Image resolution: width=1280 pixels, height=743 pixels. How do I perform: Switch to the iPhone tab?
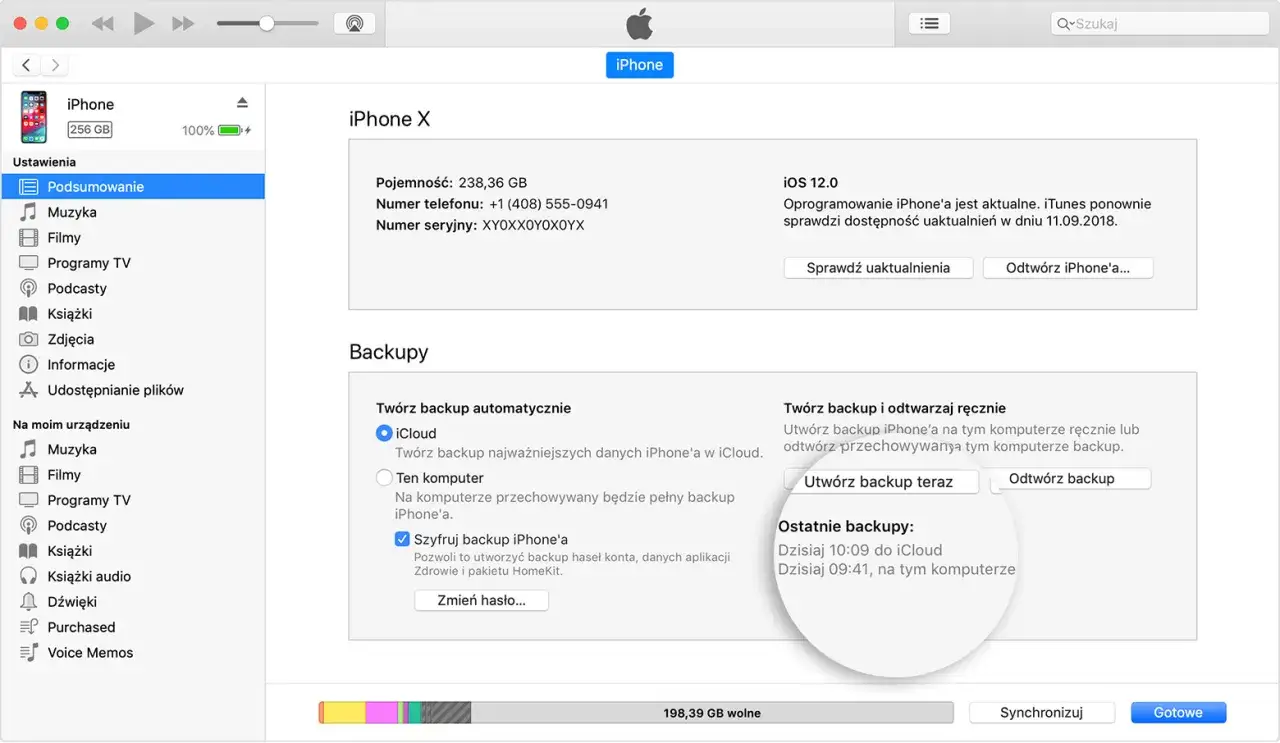click(639, 64)
